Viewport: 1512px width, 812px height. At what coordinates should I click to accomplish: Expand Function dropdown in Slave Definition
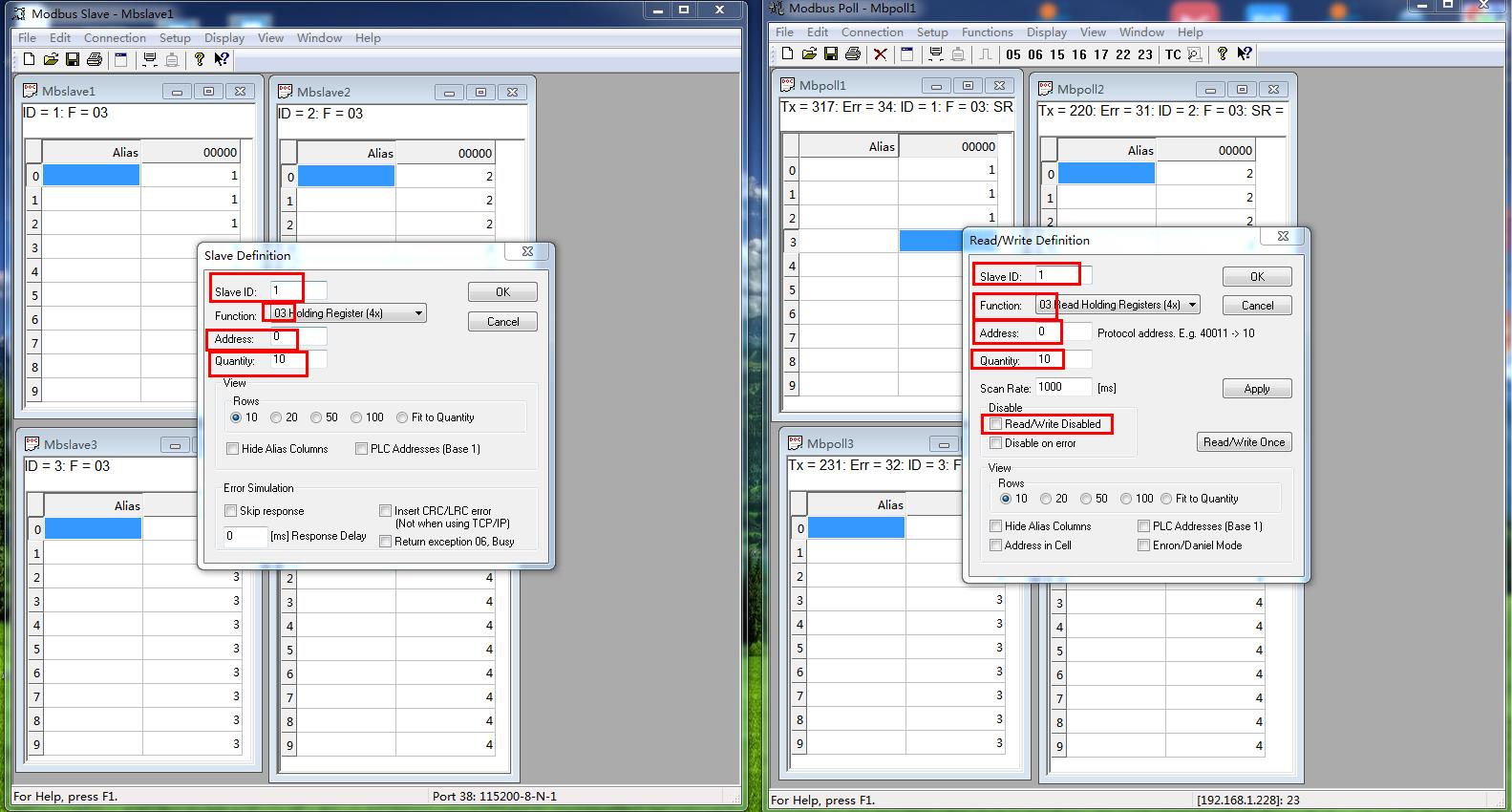point(418,313)
